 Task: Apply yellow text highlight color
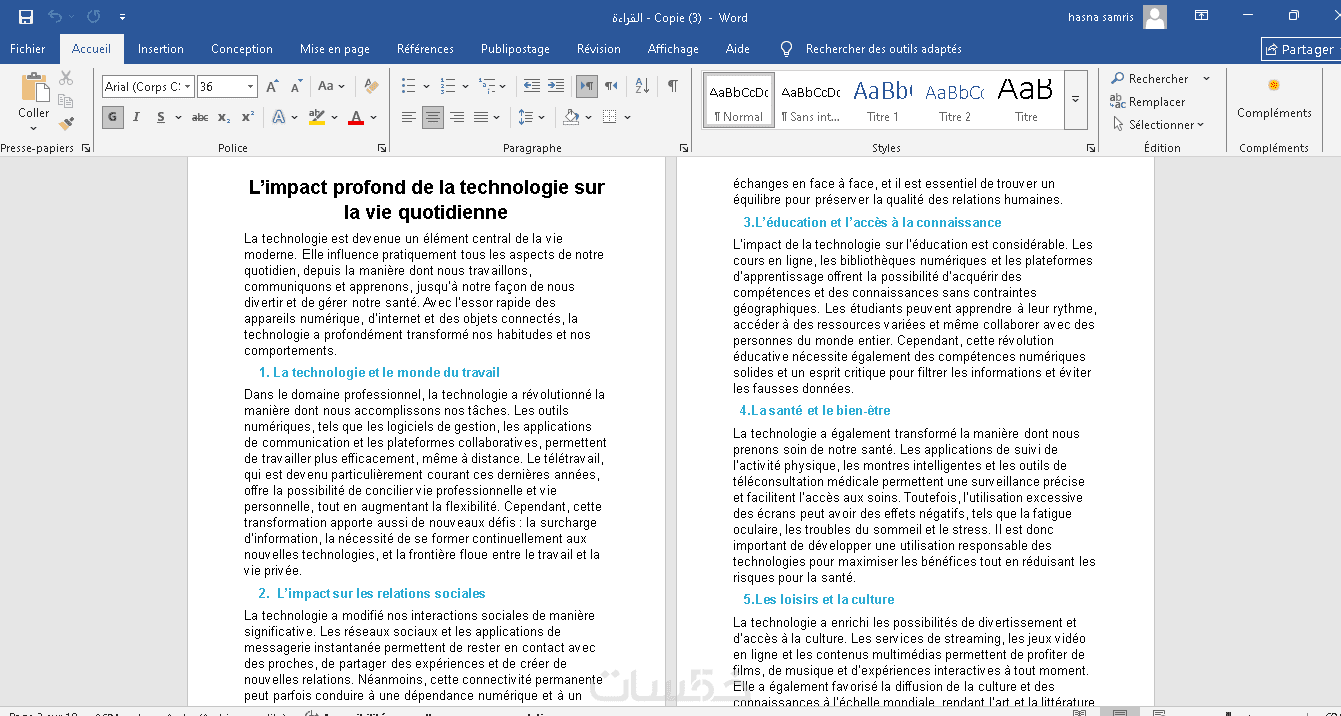(x=316, y=117)
